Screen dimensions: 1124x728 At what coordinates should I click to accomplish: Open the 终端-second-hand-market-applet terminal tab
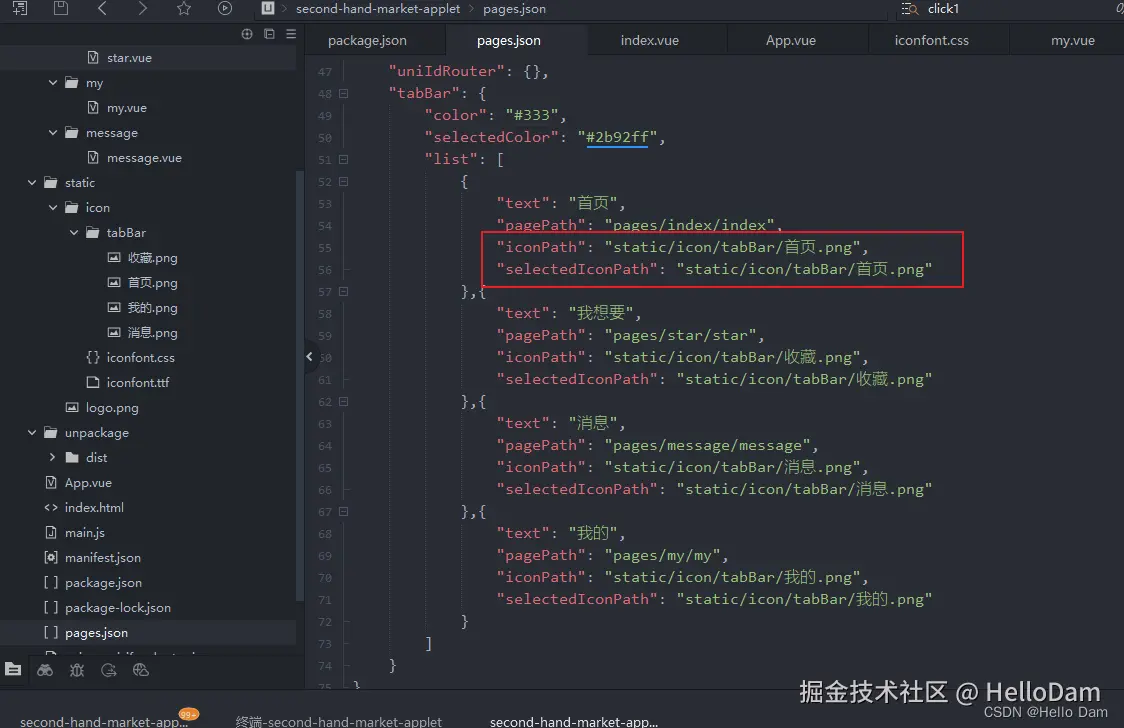coord(338,721)
